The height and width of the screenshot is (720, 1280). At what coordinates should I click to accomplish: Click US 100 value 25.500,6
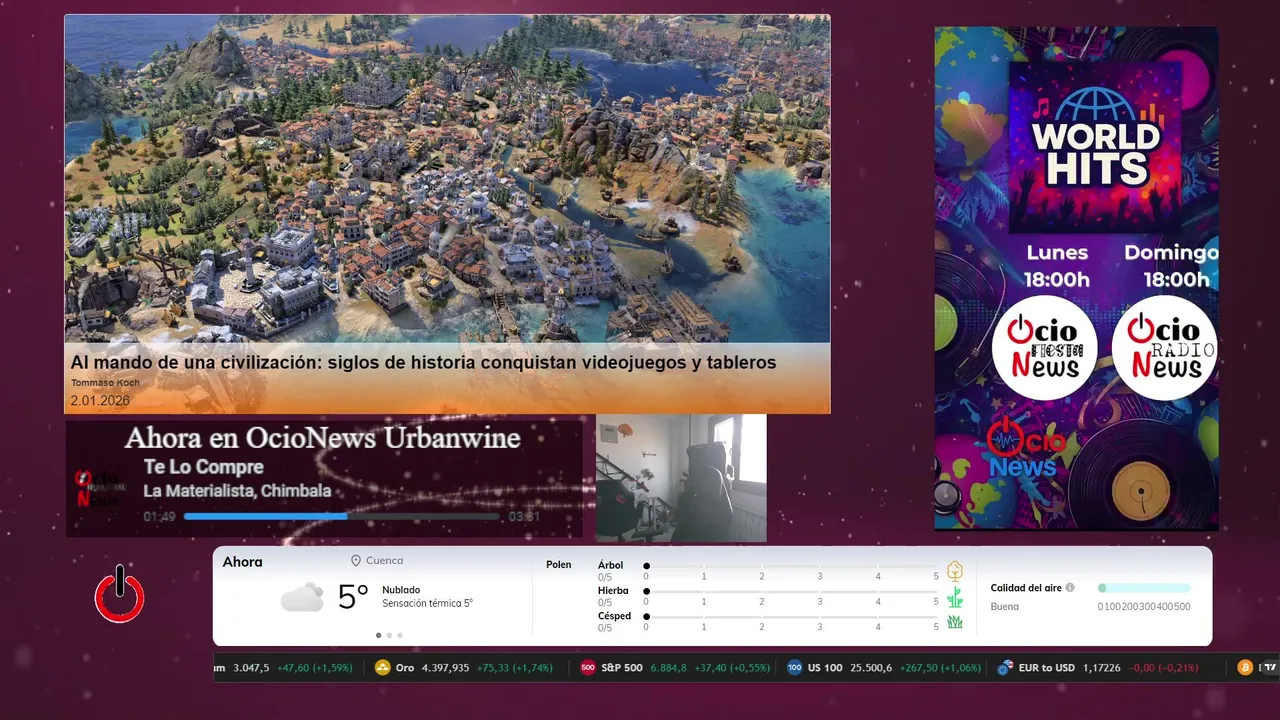tap(871, 668)
